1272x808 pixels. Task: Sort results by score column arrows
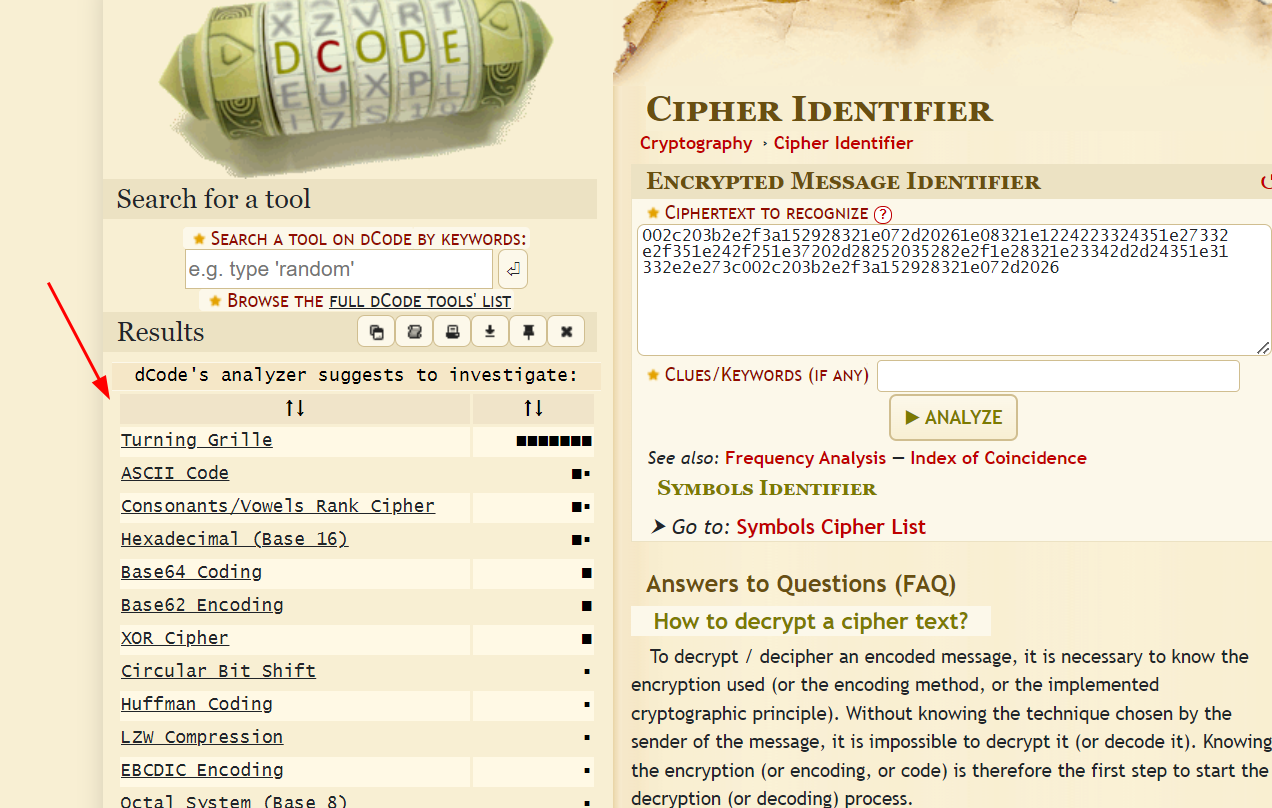click(533, 408)
